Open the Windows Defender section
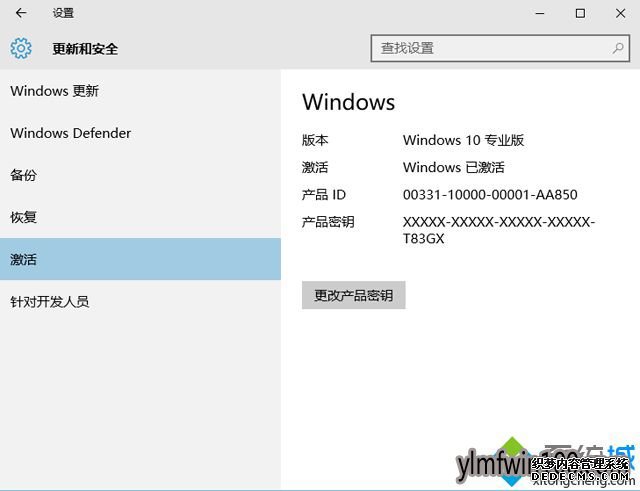The image size is (640, 491). point(140,133)
